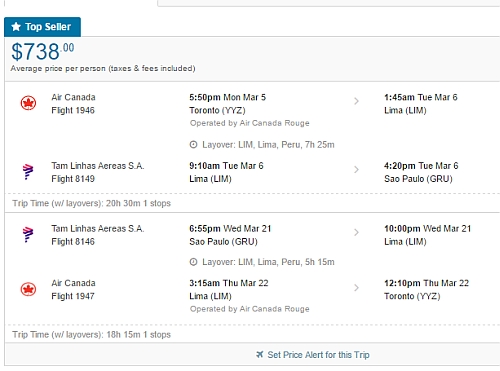Click the Air Canada logo for Flight 1947
This screenshot has width=500, height=371.
coord(28,289)
